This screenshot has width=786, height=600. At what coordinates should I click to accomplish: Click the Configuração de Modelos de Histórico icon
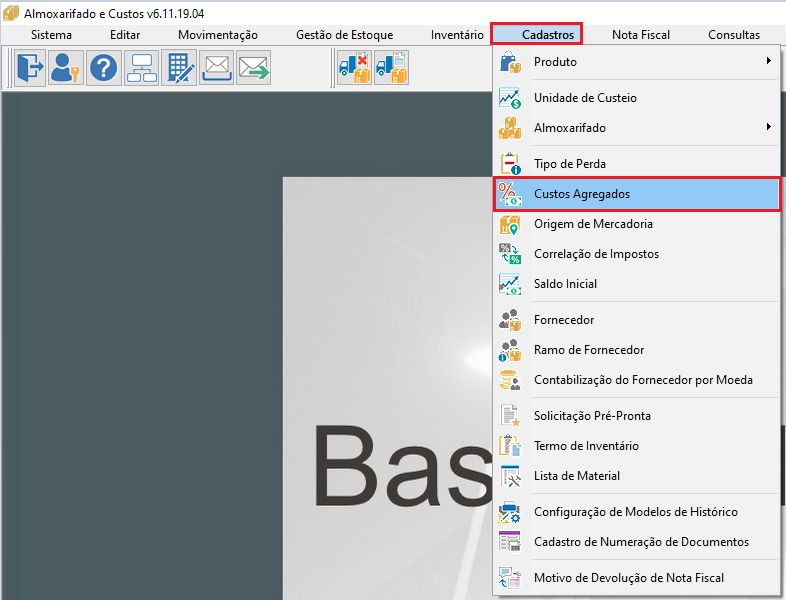coord(510,512)
